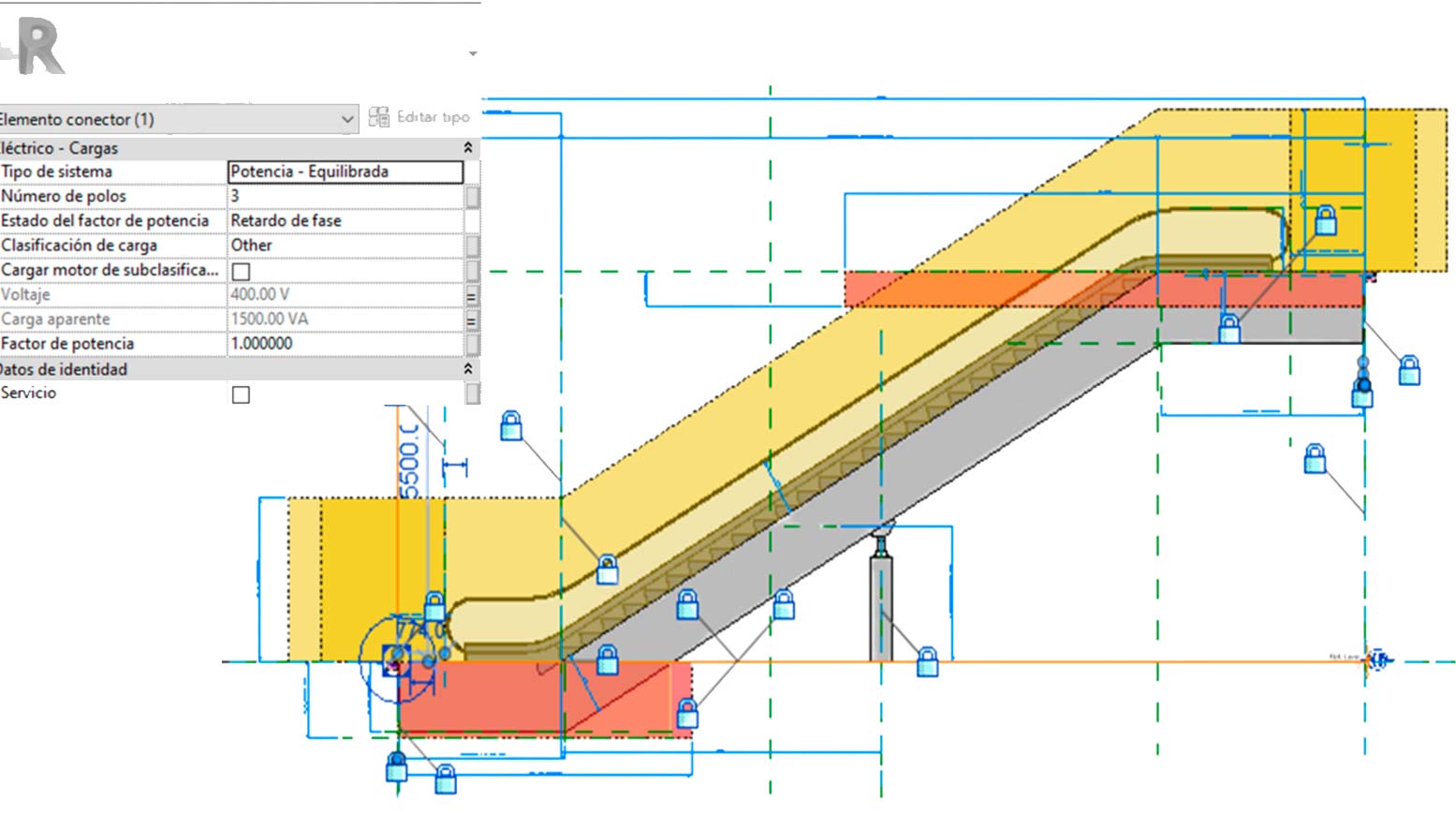Click the padlock on the lower yellow balustrade incline
Viewport: 1456px width, 815px height.
tap(607, 569)
